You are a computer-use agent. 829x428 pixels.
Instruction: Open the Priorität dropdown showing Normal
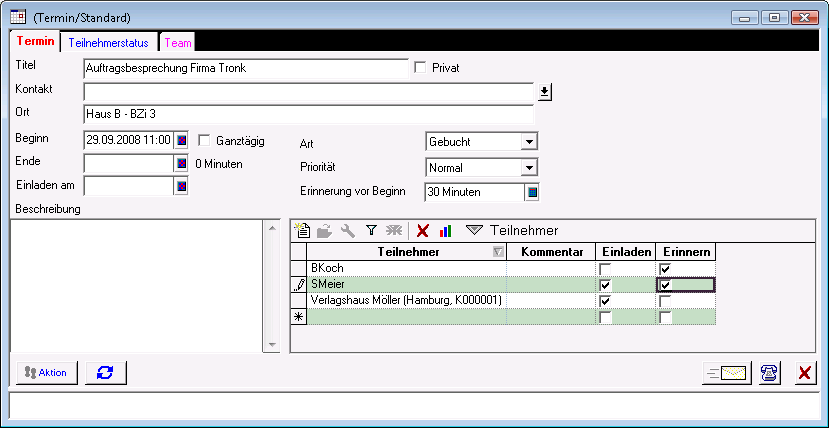pyautogui.click(x=528, y=168)
